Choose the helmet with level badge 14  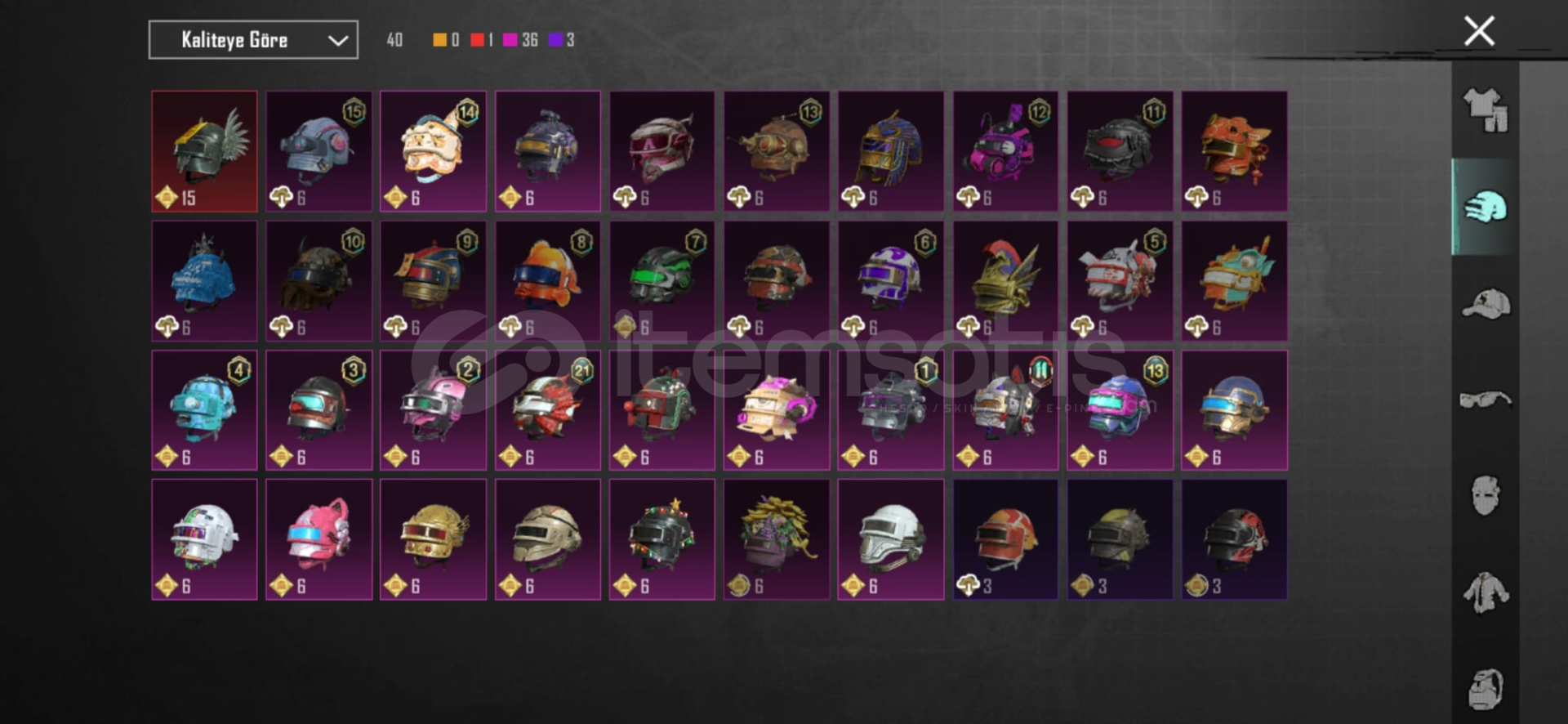(x=434, y=151)
